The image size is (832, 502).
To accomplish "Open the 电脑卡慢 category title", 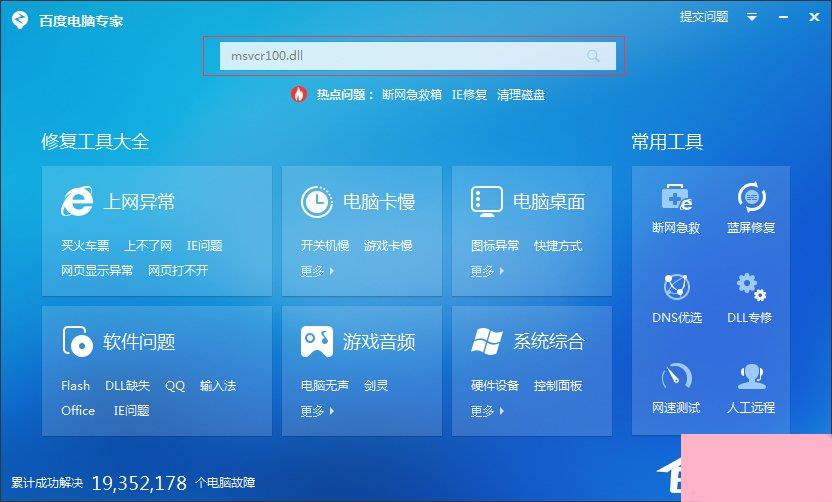I will (x=379, y=202).
